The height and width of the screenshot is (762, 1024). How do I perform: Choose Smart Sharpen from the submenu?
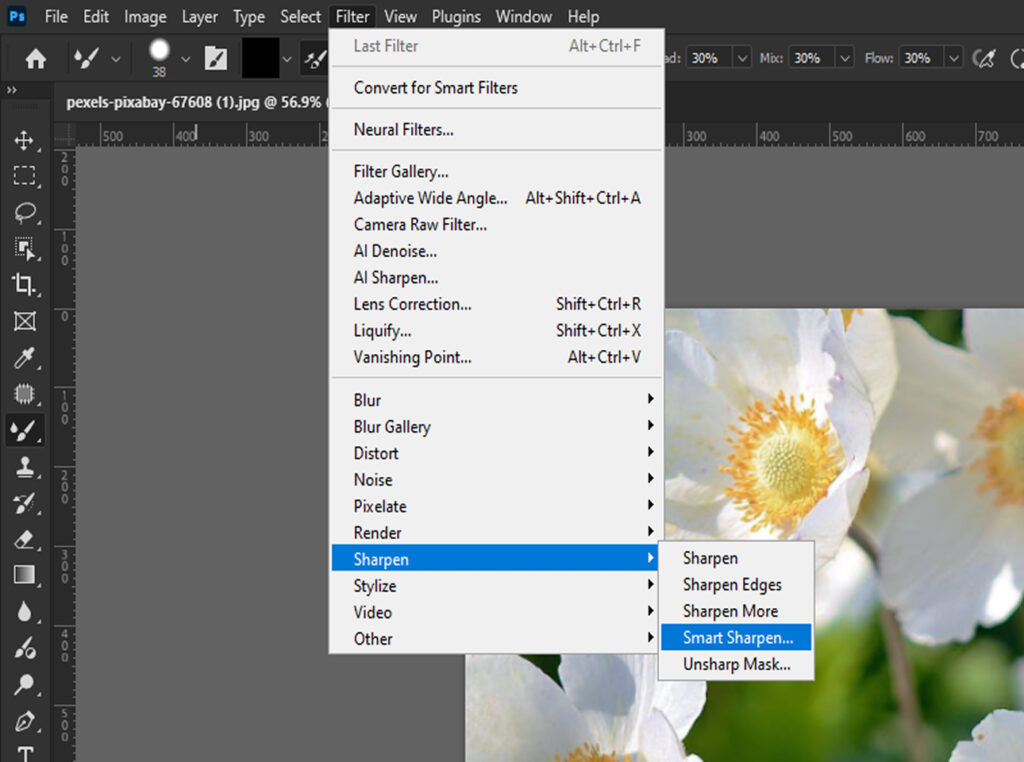tap(737, 637)
